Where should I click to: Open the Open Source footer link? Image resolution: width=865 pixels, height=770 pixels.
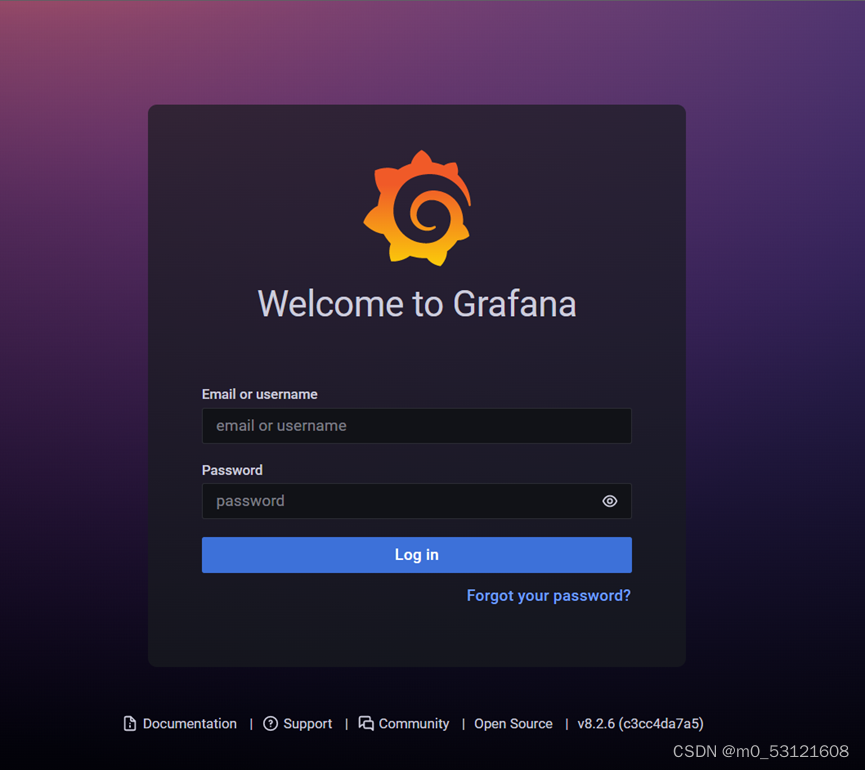pyautogui.click(x=513, y=724)
